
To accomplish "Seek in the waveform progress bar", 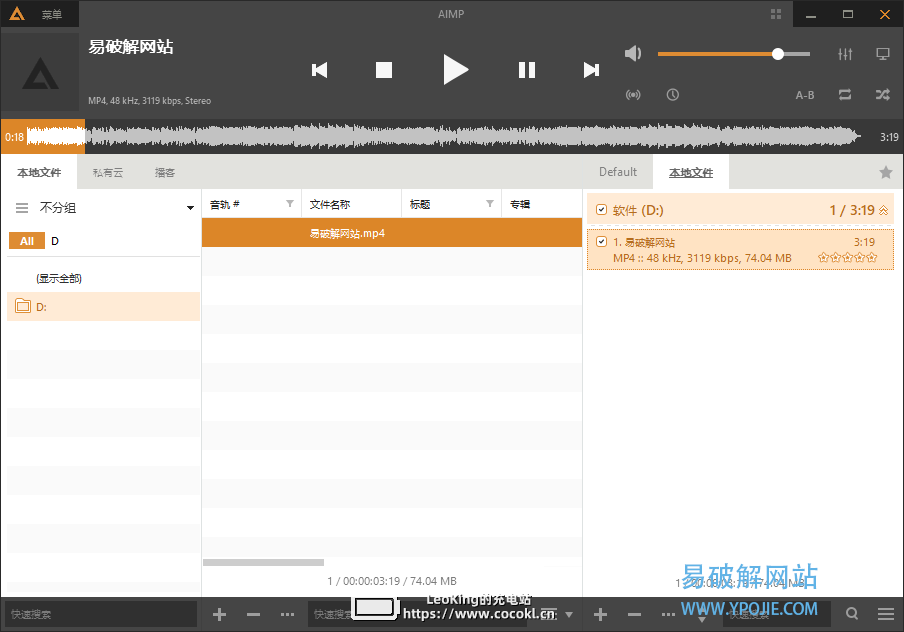I will click(444, 137).
